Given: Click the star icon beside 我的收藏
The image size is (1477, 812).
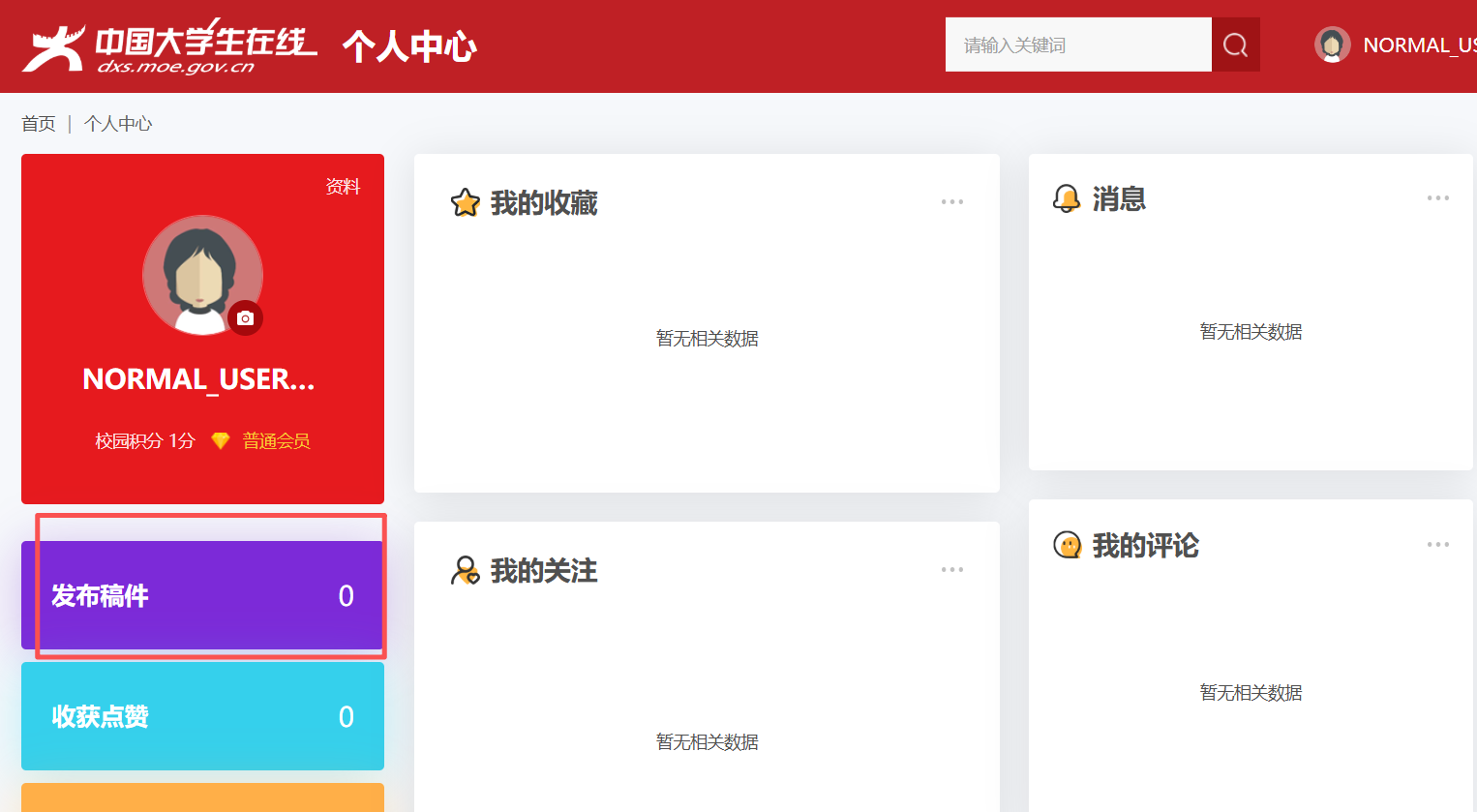Looking at the screenshot, I should (x=466, y=202).
